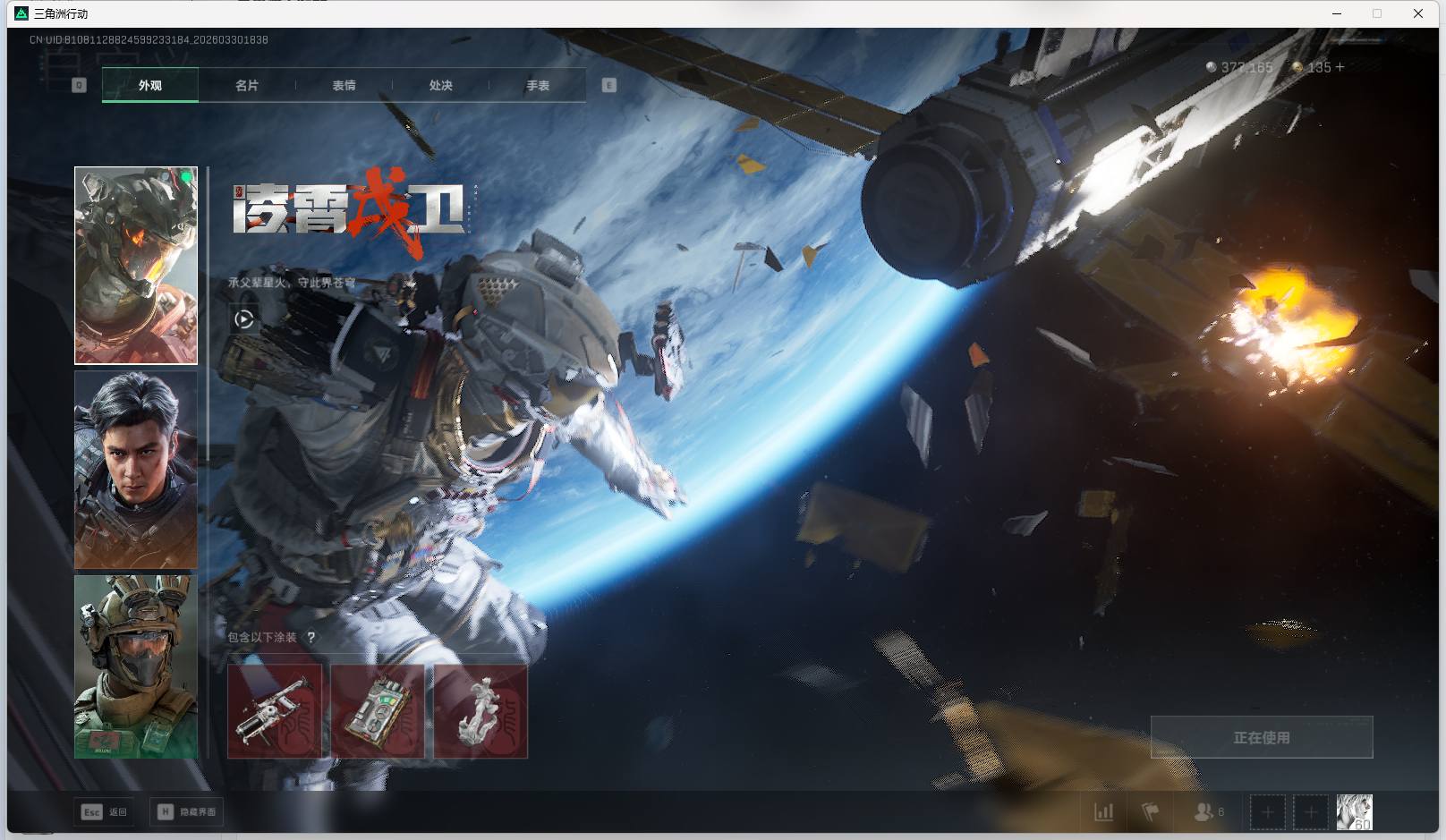This screenshot has width=1446, height=840.
Task: Open the player avatar profile
Action: (1354, 812)
